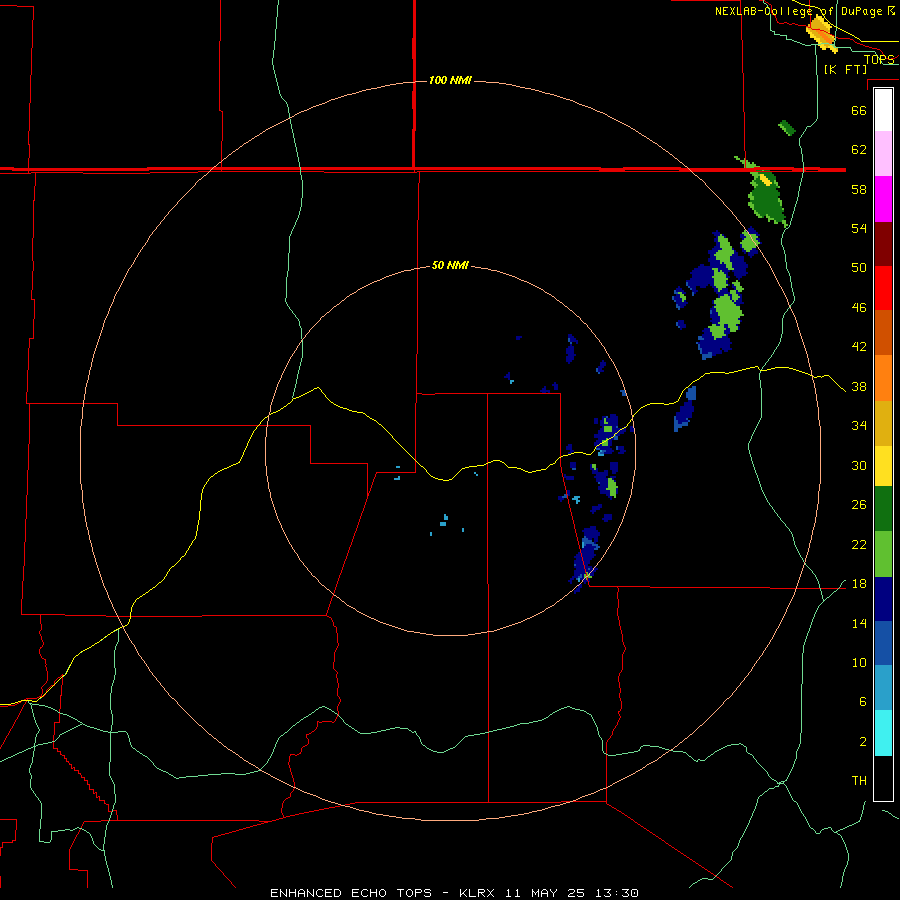Click the "50" scale value

pos(859,268)
